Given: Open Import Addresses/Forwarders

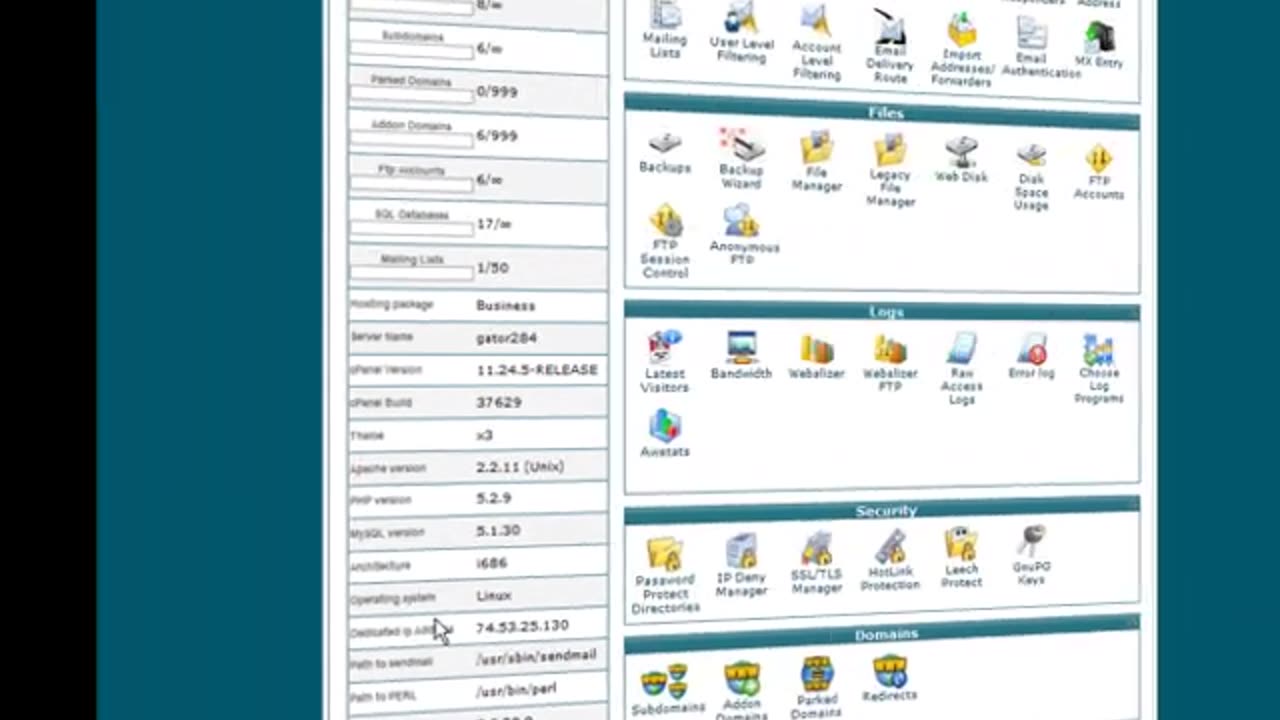Looking at the screenshot, I should click(961, 50).
